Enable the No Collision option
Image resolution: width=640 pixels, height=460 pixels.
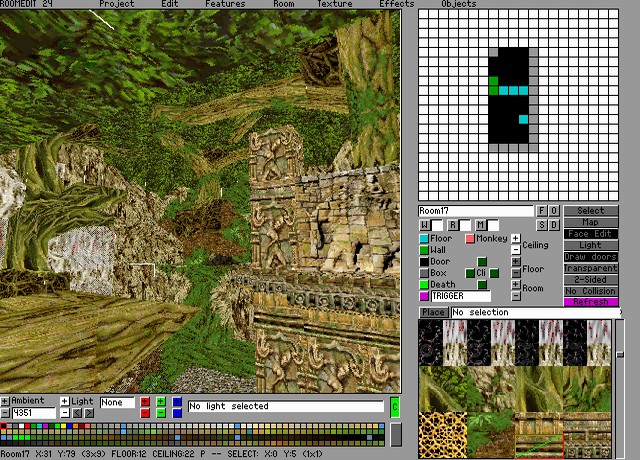click(591, 291)
